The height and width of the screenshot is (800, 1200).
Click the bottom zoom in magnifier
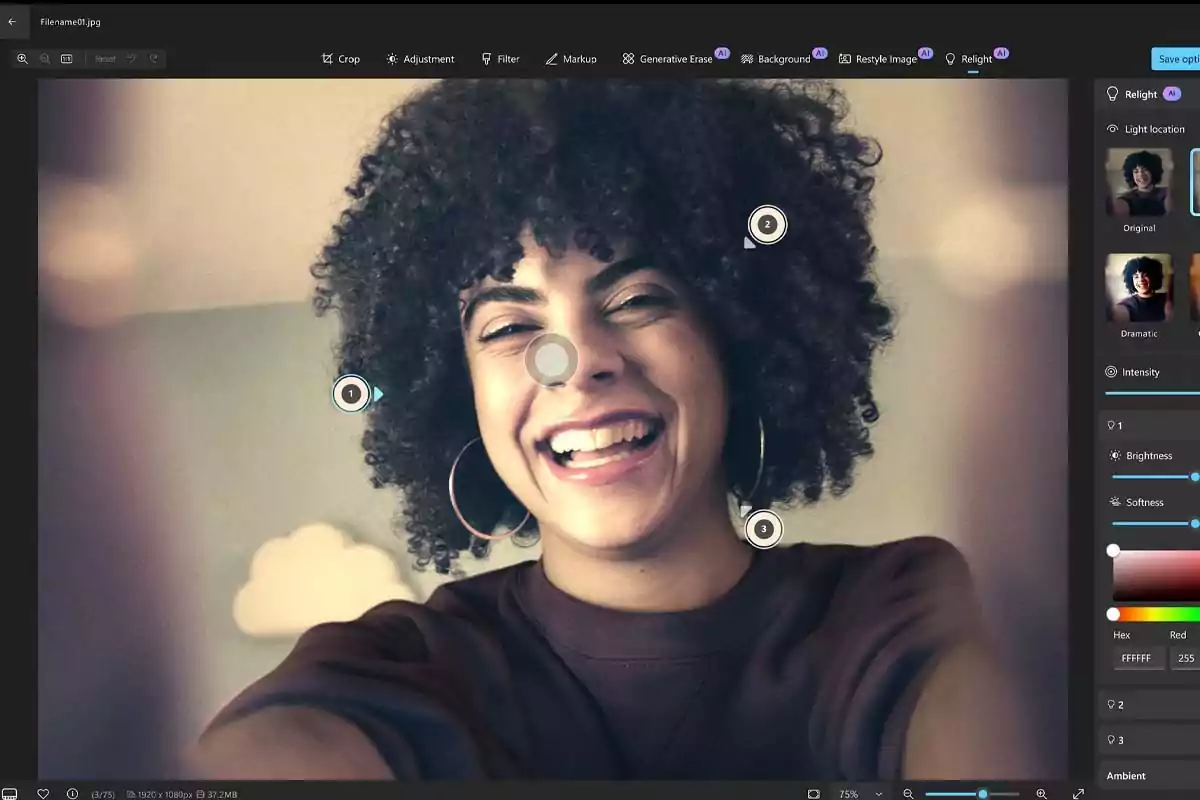click(1041, 794)
